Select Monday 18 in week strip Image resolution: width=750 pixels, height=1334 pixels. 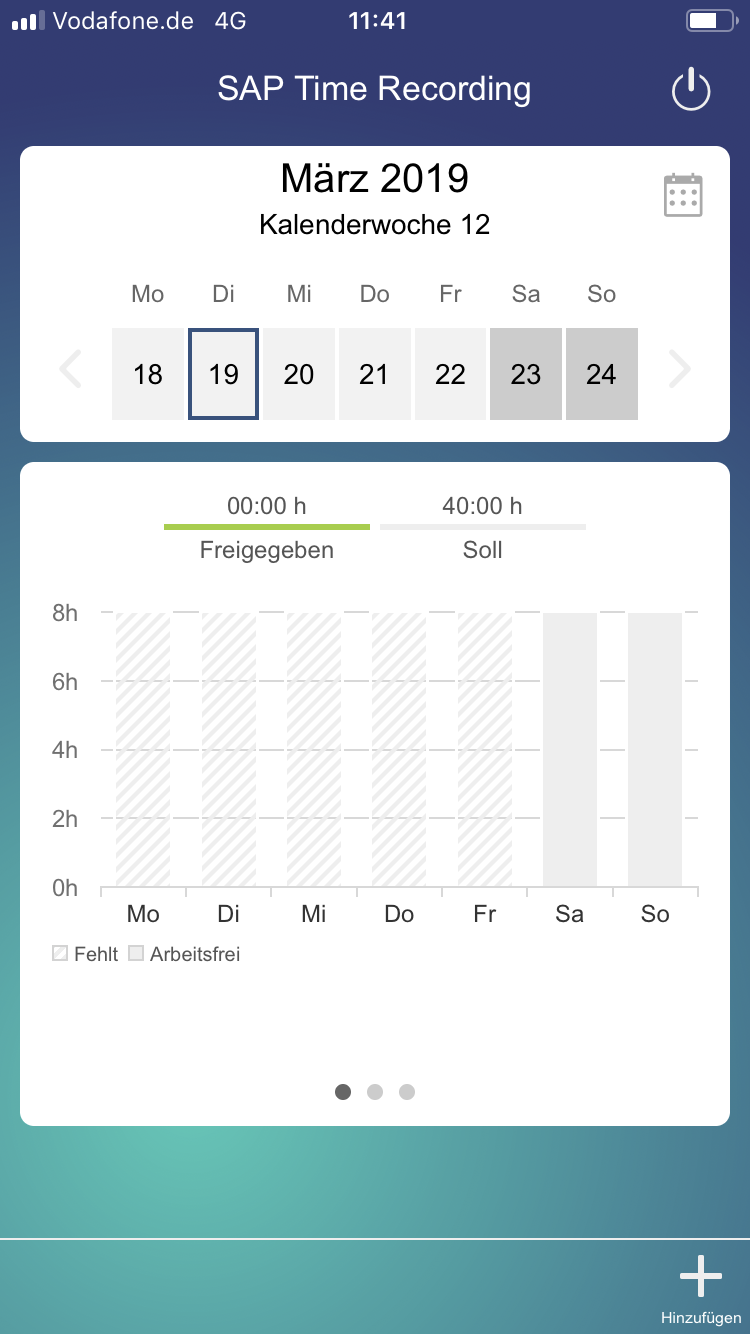click(148, 374)
